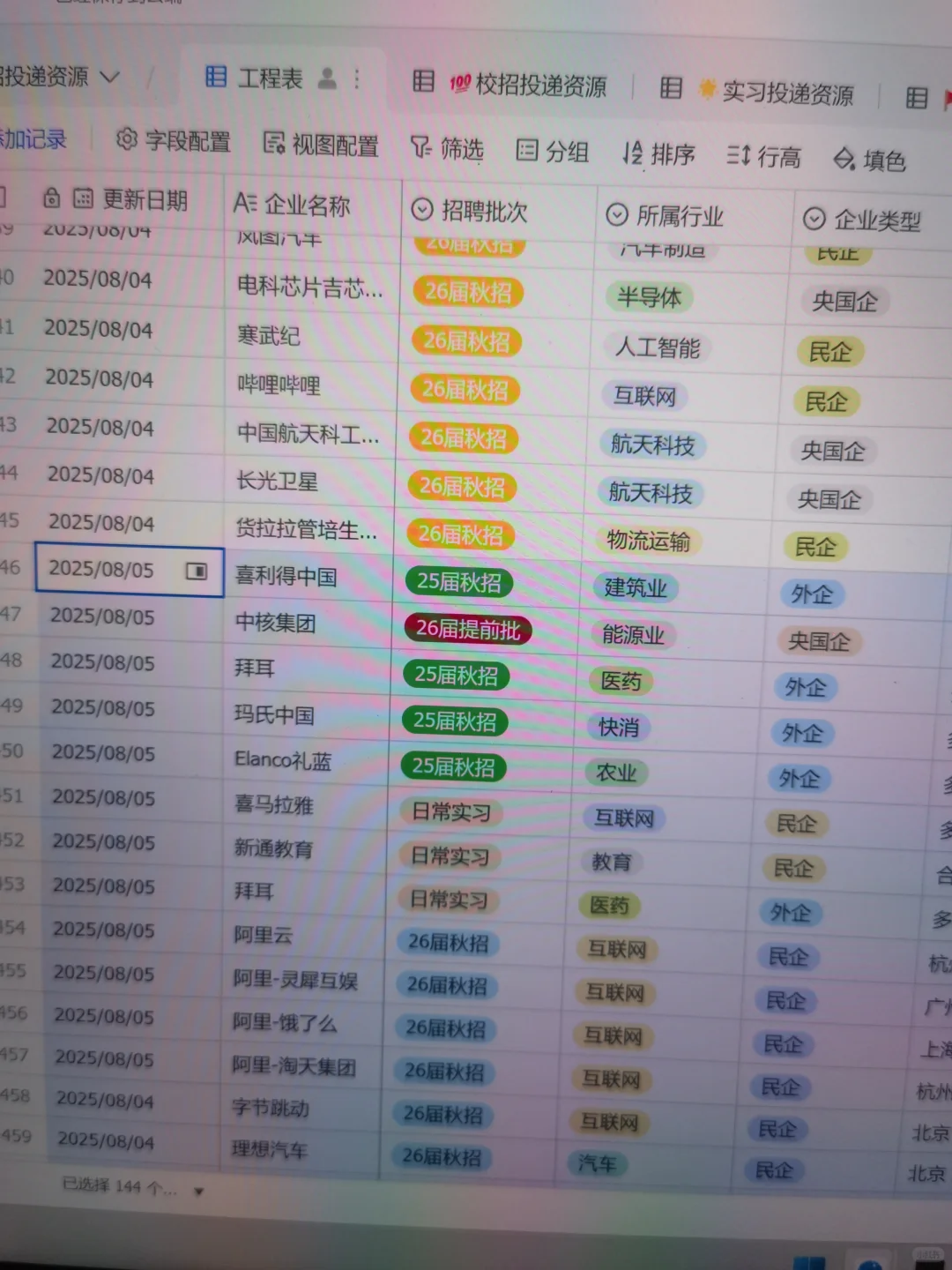Open 视图配置 view settings
The width and height of the screenshot is (952, 1270).
pyautogui.click(x=321, y=144)
